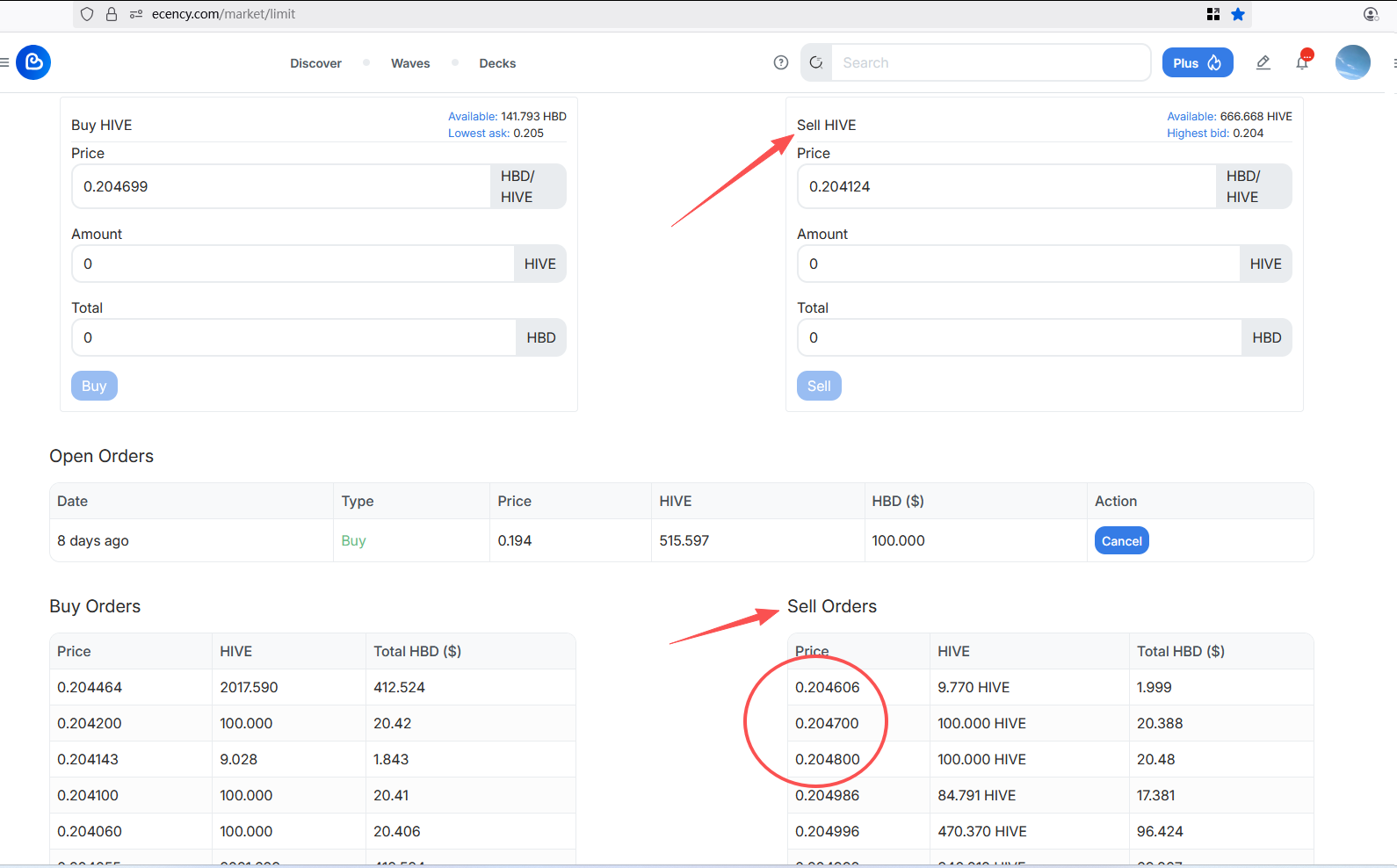
Task: Click Available 141.793 HBD link
Action: (x=507, y=116)
